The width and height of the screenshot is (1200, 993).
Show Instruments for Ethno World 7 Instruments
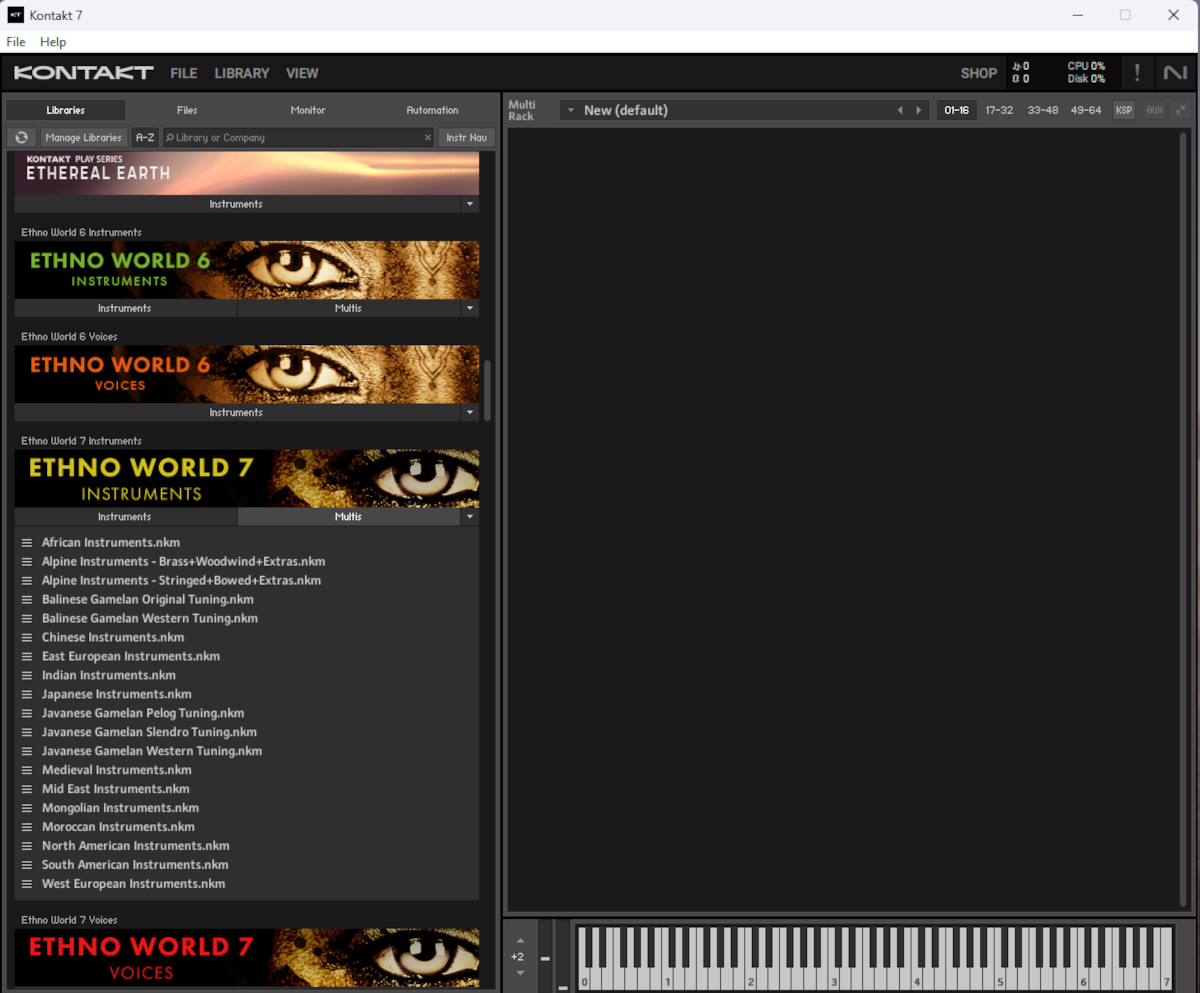125,517
